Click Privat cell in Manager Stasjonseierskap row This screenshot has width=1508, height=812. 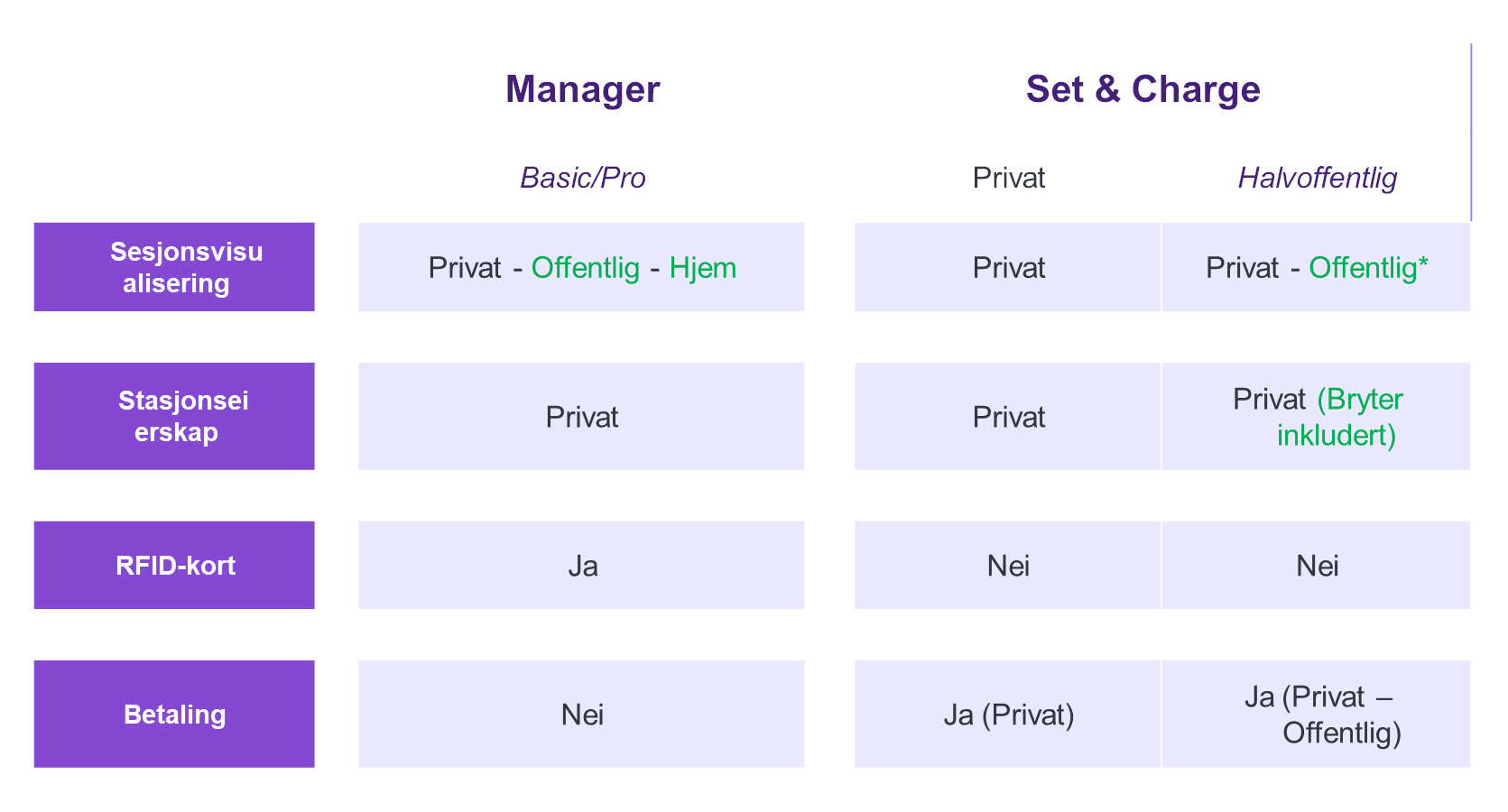[581, 416]
